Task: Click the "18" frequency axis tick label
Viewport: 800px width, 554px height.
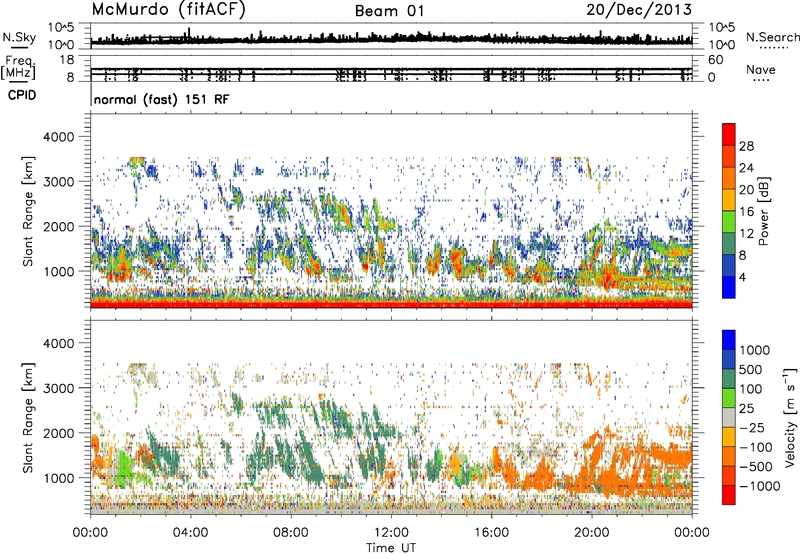Action: click(67, 60)
